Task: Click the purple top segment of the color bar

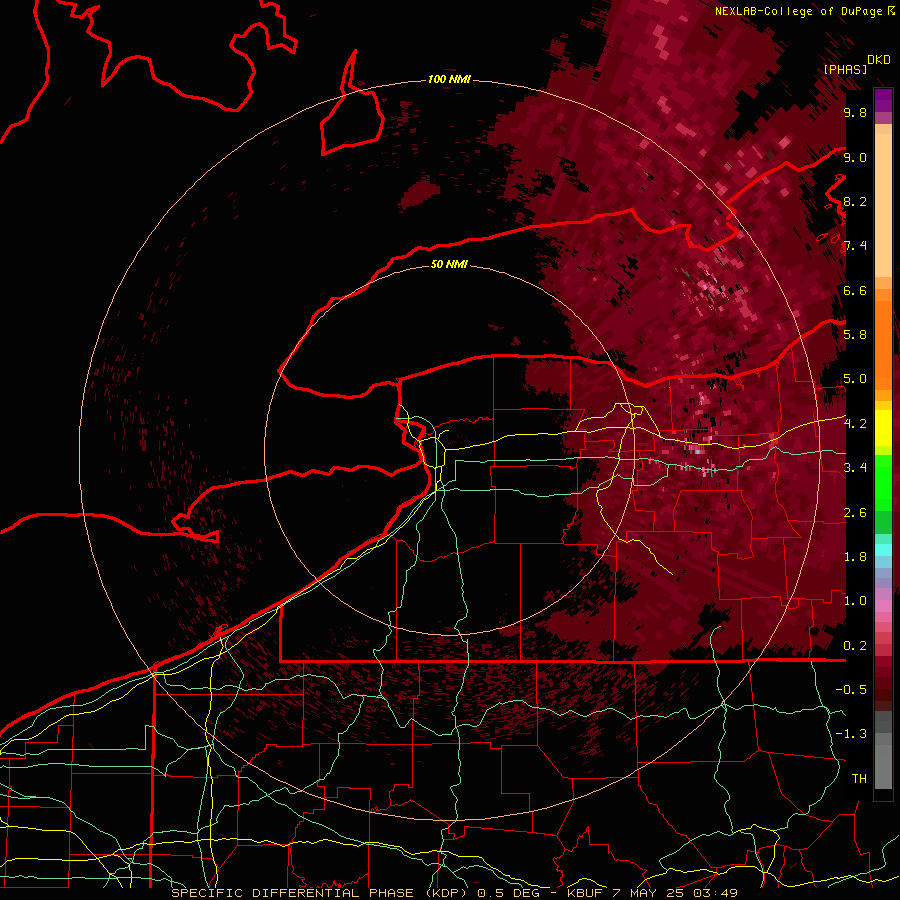Action: click(x=883, y=100)
